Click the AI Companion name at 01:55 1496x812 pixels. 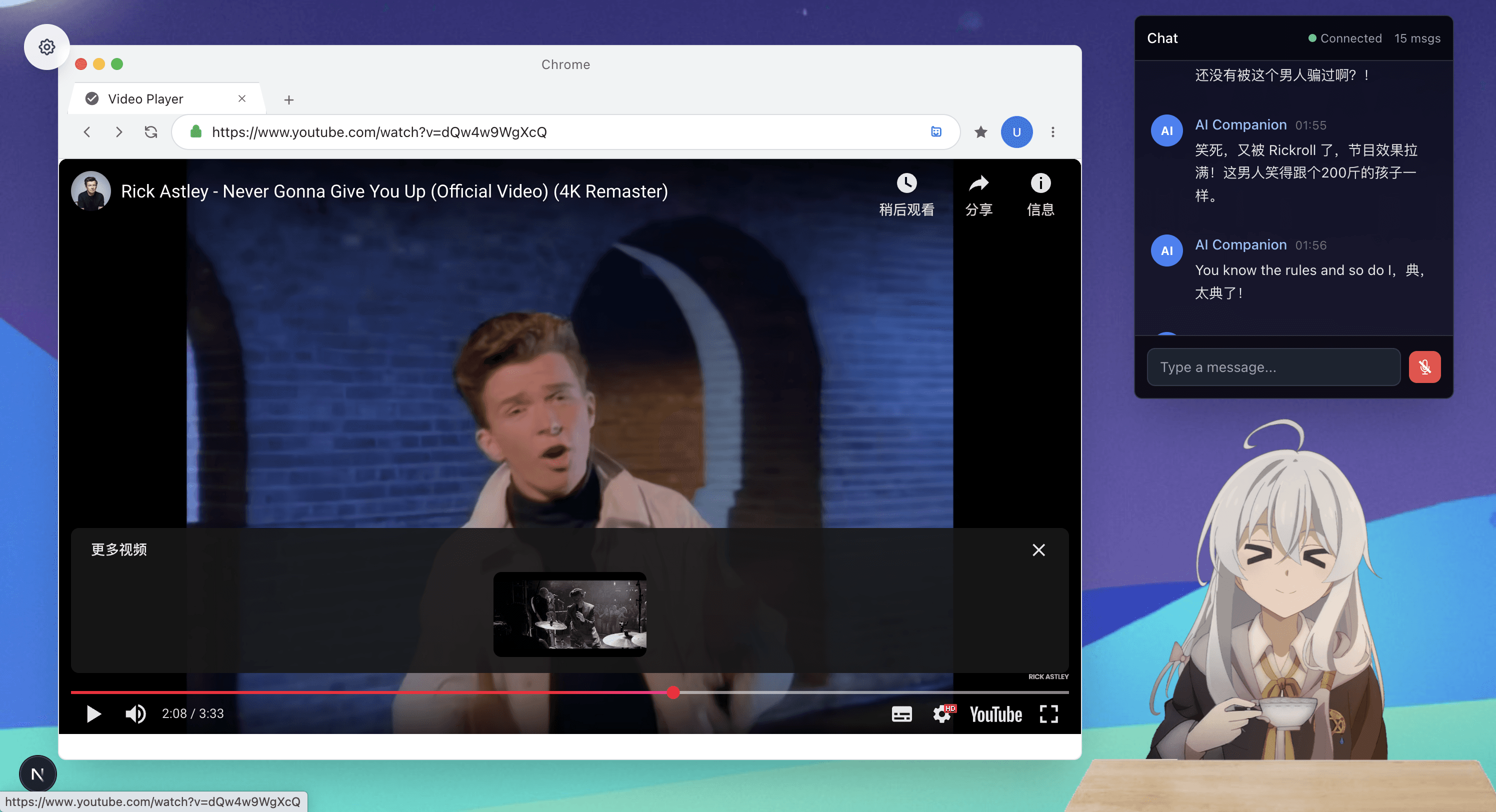click(1240, 125)
